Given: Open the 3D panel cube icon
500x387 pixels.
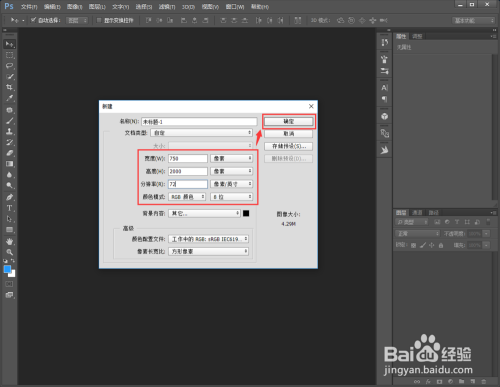Looking at the screenshot, I should tap(384, 116).
